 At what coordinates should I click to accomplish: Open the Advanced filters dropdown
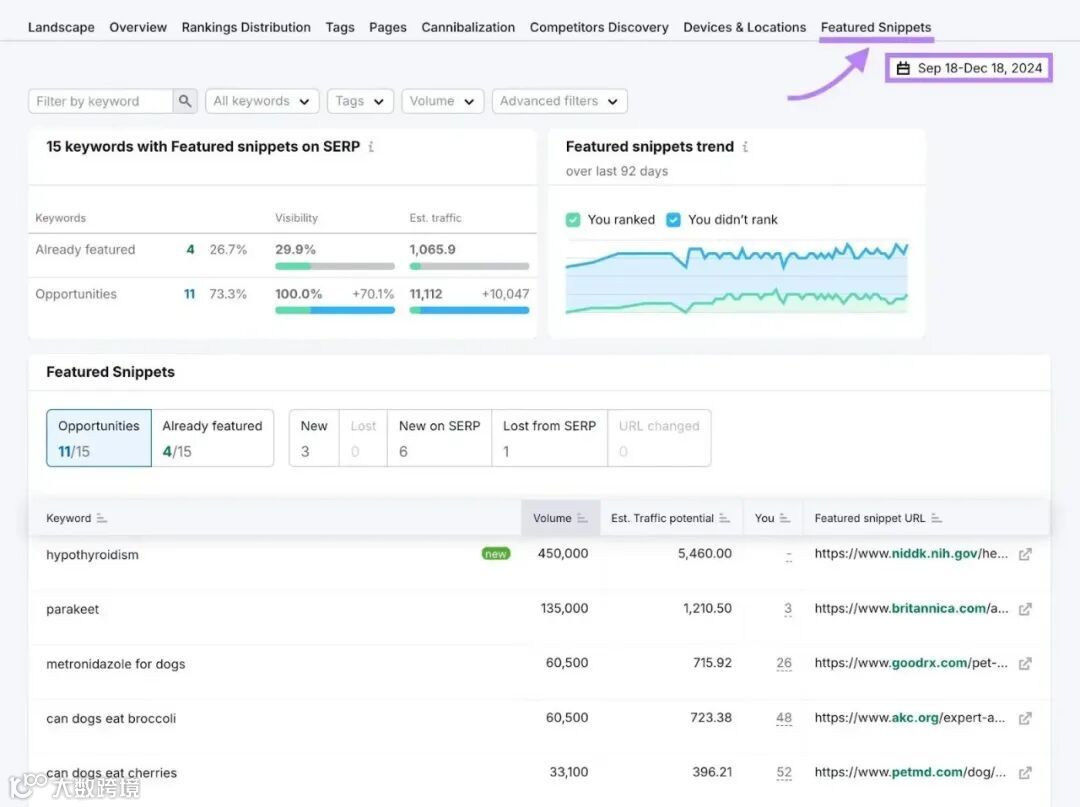pyautogui.click(x=559, y=101)
